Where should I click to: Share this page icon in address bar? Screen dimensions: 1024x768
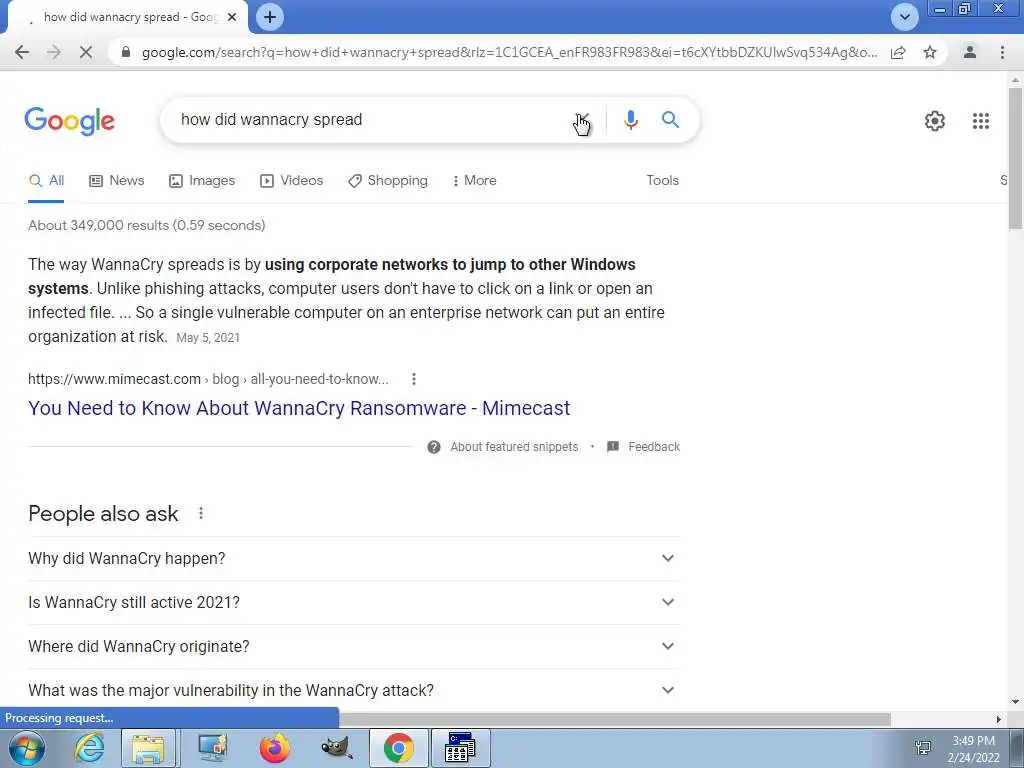coord(898,52)
